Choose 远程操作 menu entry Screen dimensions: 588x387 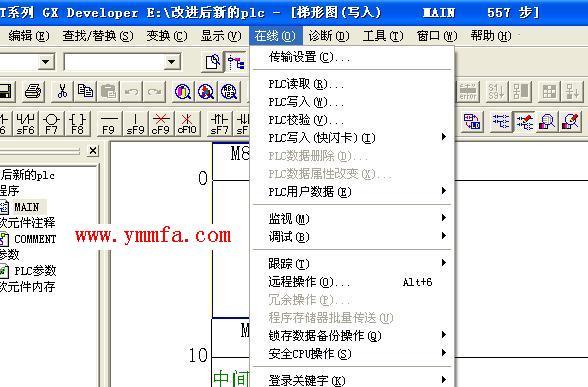(x=352, y=282)
